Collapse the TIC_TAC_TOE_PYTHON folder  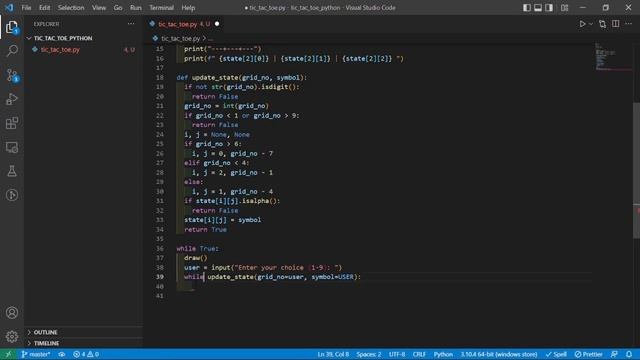tap(63, 38)
